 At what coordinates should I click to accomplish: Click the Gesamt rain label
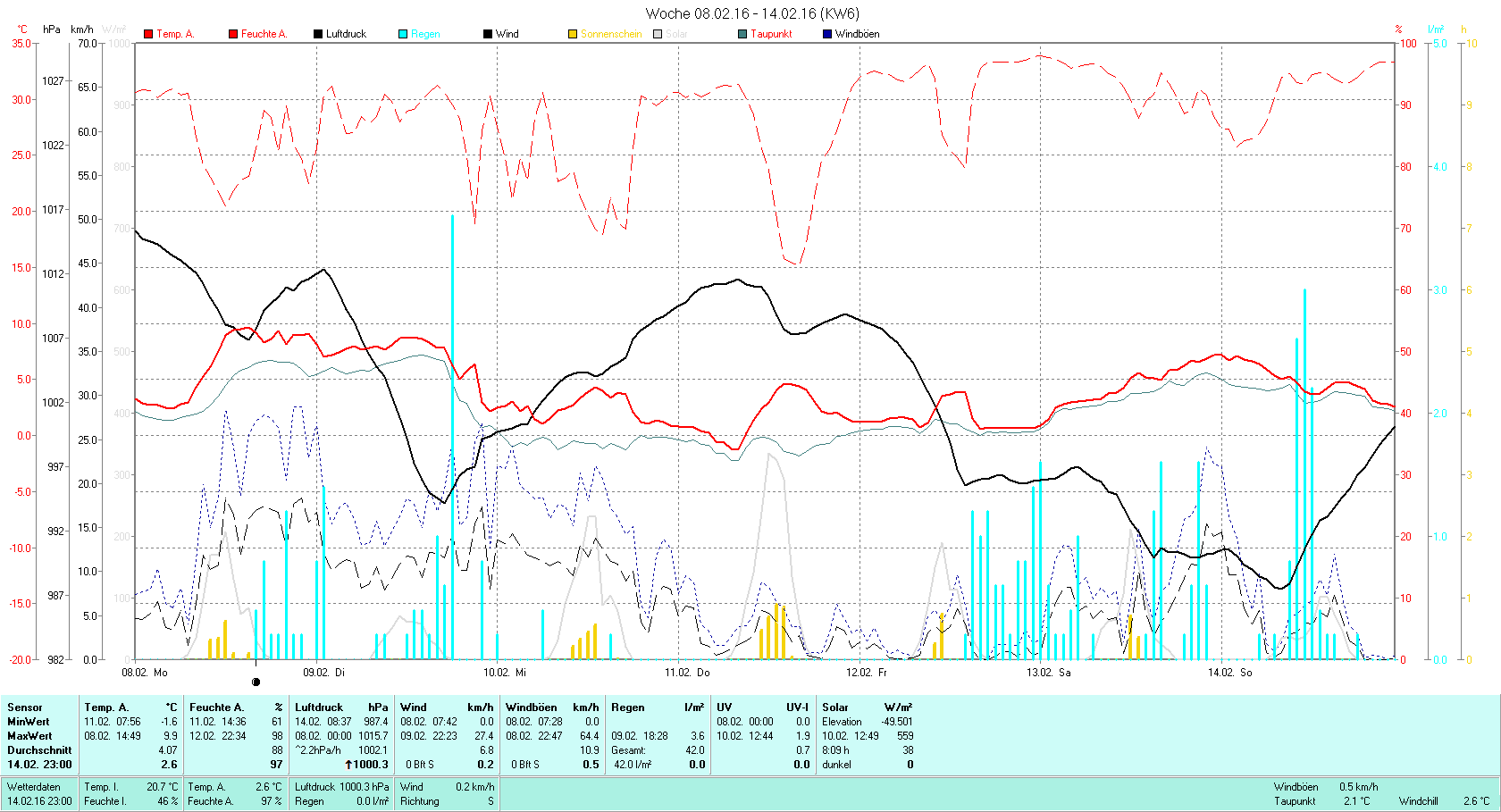pos(629,750)
